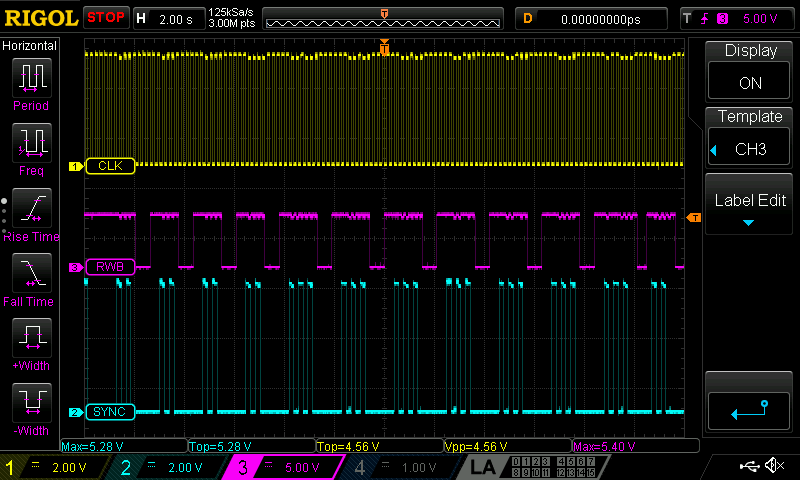
Task: Click the return arrow softkey
Action: coord(750,408)
